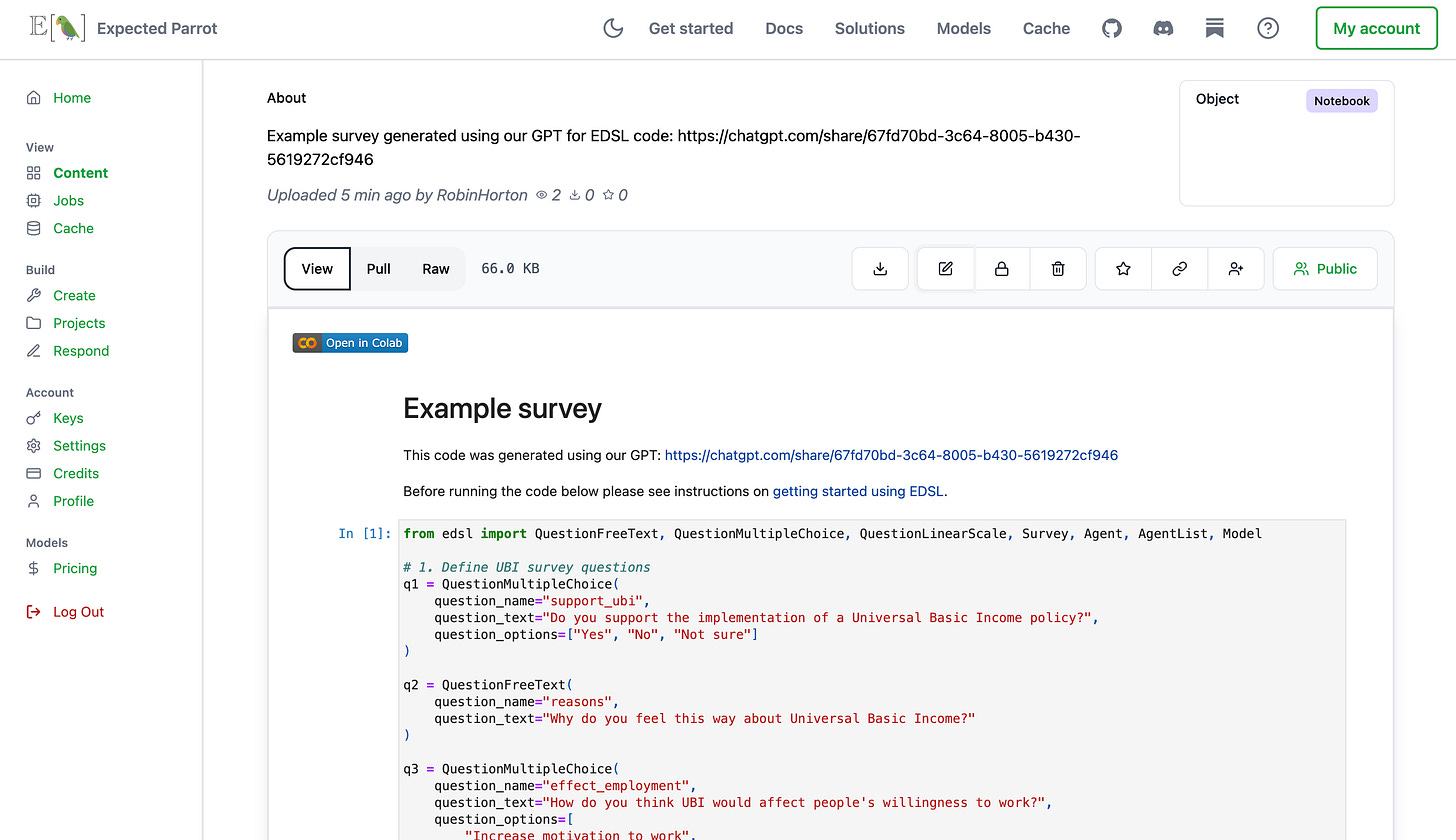
Task: Open the GitHub icon link
Action: click(x=1112, y=28)
